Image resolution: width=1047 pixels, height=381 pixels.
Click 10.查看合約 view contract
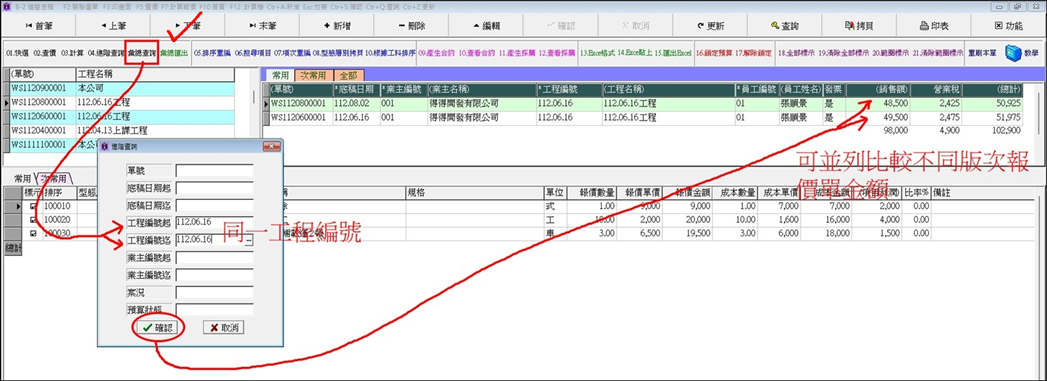coord(477,53)
